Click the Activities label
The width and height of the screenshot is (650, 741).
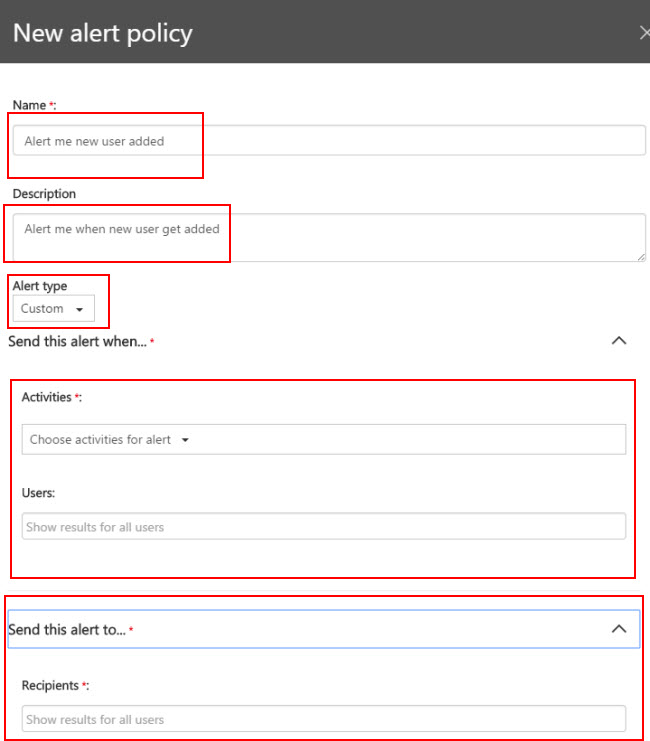click(47, 397)
